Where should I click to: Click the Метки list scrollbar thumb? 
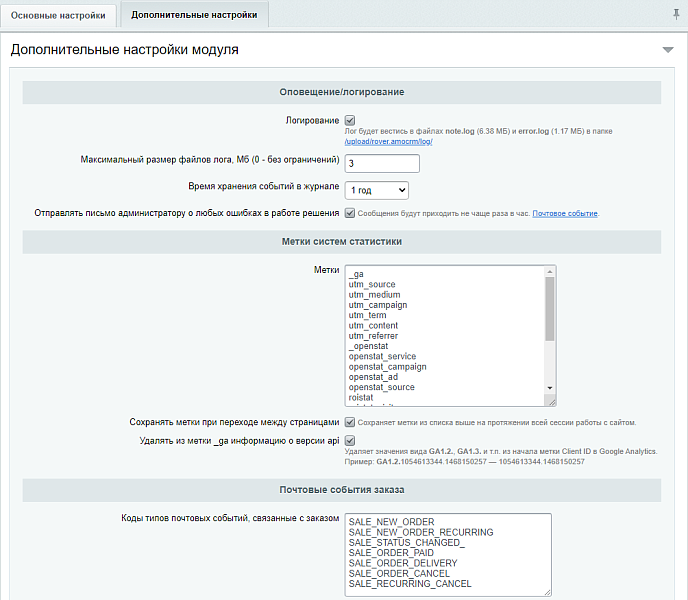pyautogui.click(x=550, y=310)
